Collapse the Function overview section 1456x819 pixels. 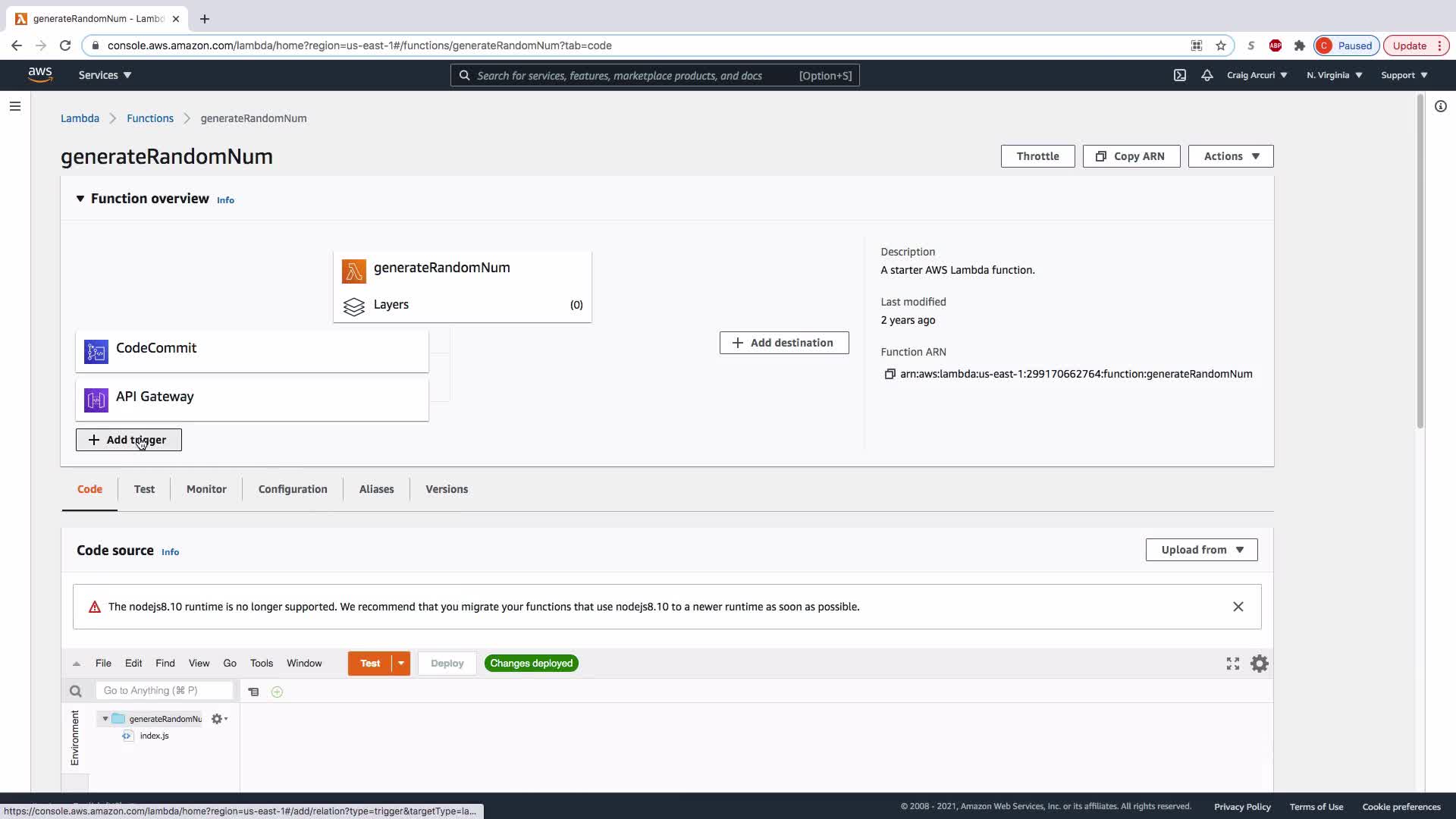pos(80,199)
